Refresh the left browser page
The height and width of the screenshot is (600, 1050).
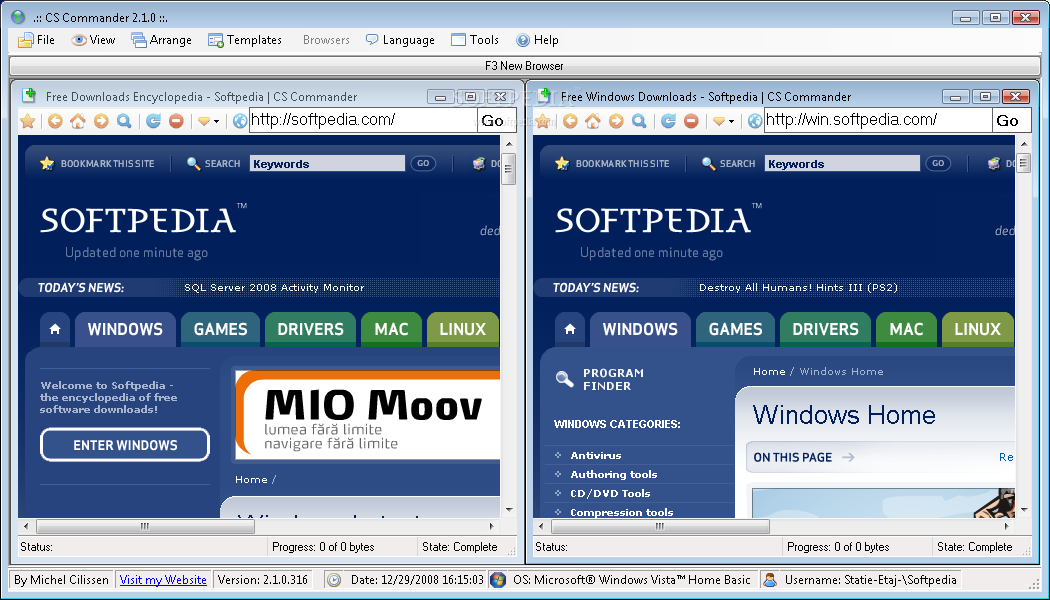click(153, 121)
